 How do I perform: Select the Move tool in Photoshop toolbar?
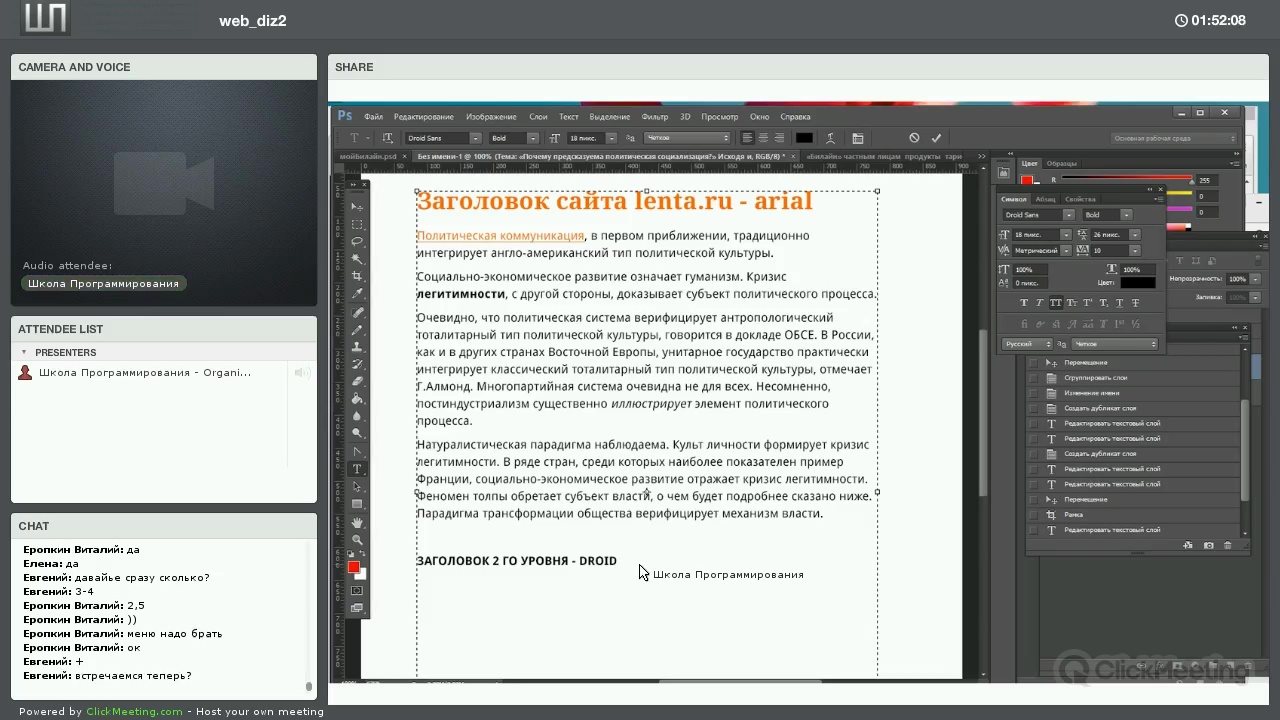[x=357, y=207]
